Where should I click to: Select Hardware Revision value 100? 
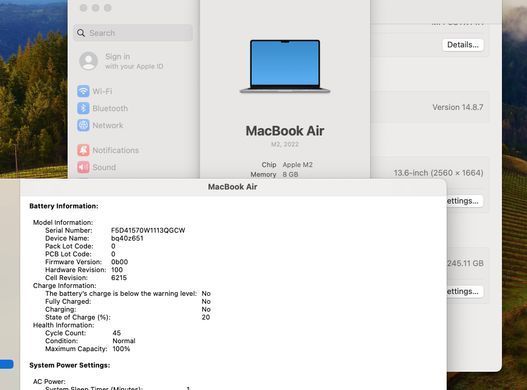click(117, 270)
